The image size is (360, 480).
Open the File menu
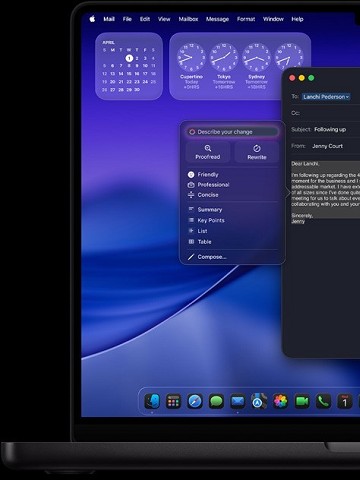point(127,19)
